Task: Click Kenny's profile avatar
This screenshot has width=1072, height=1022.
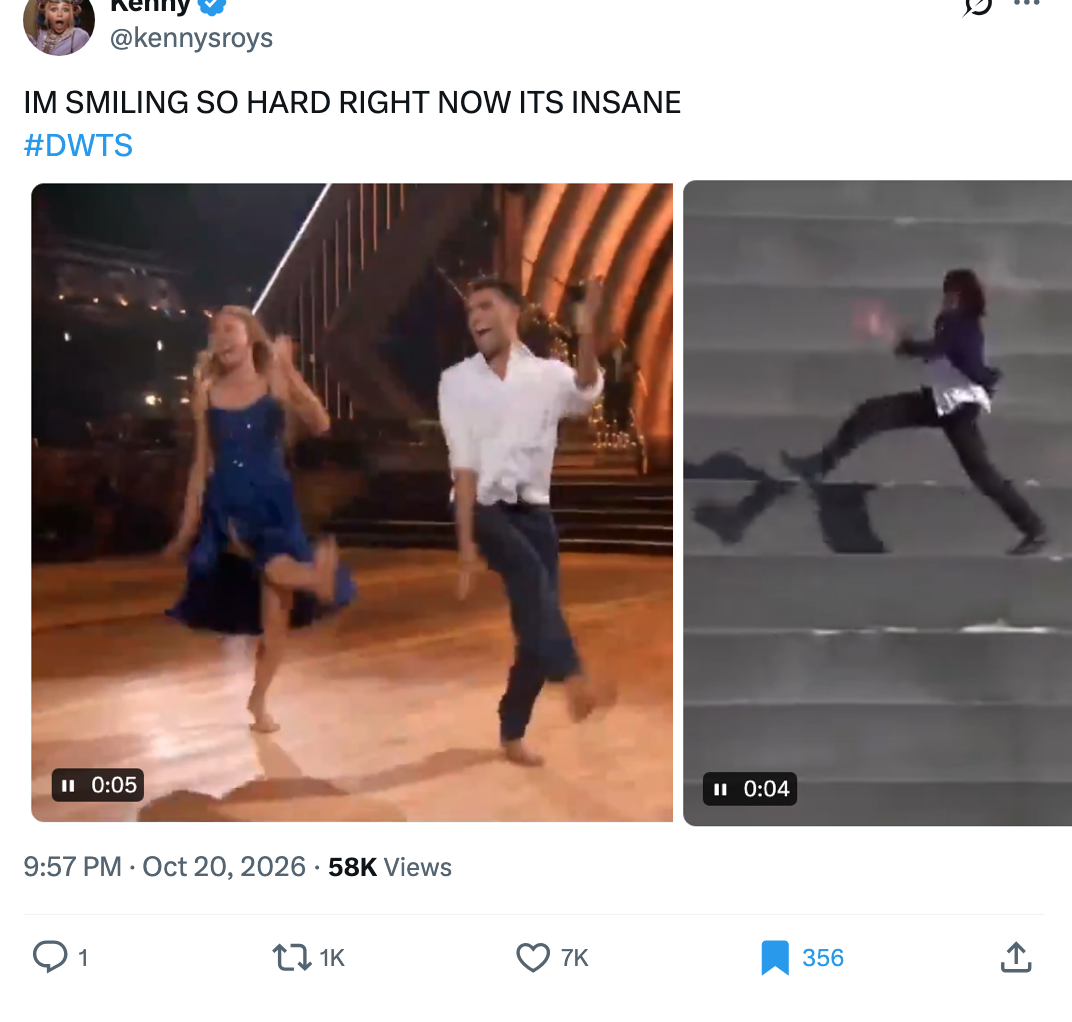Action: pyautogui.click(x=59, y=24)
